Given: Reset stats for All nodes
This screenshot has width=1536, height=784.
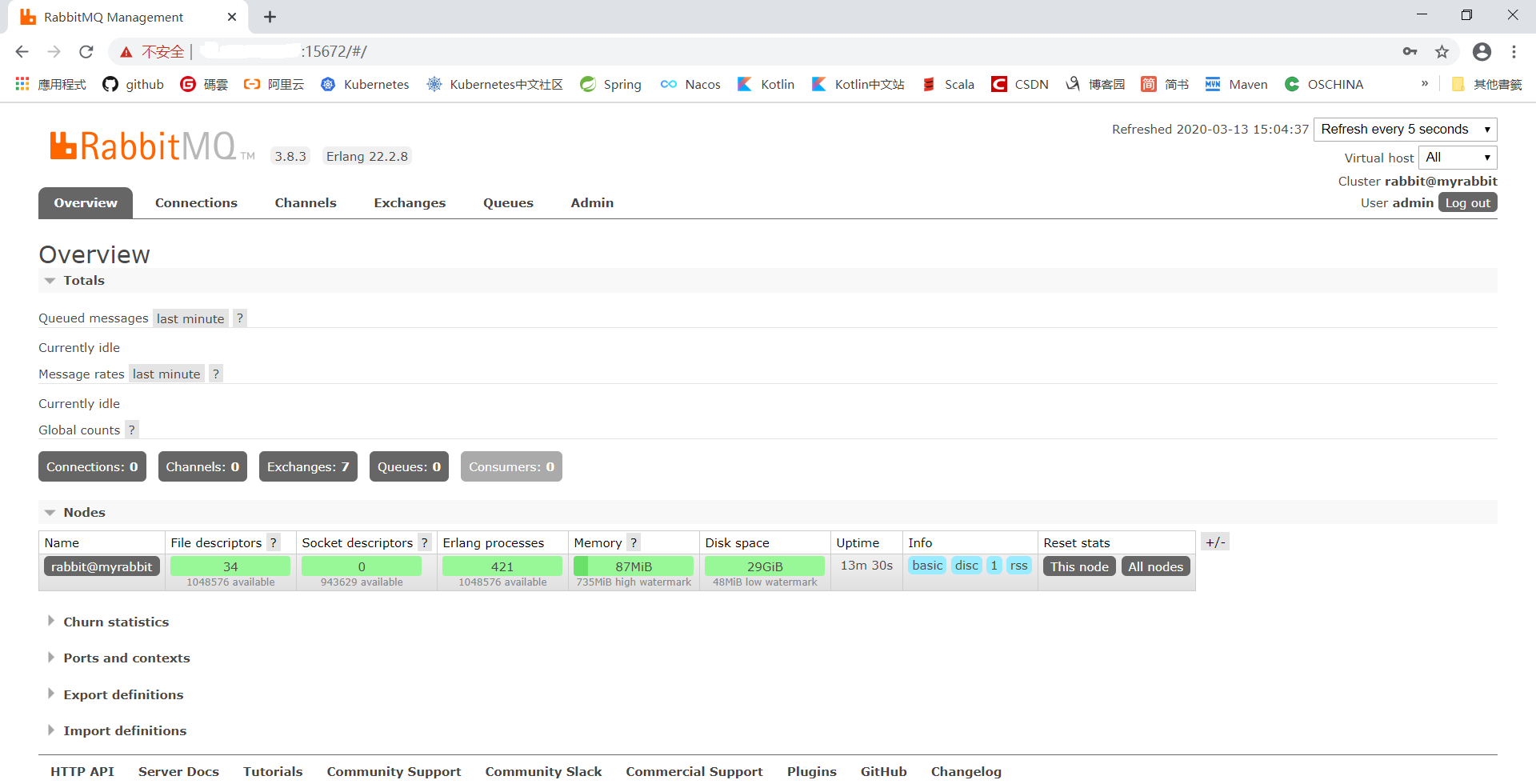Looking at the screenshot, I should click(x=1155, y=566).
